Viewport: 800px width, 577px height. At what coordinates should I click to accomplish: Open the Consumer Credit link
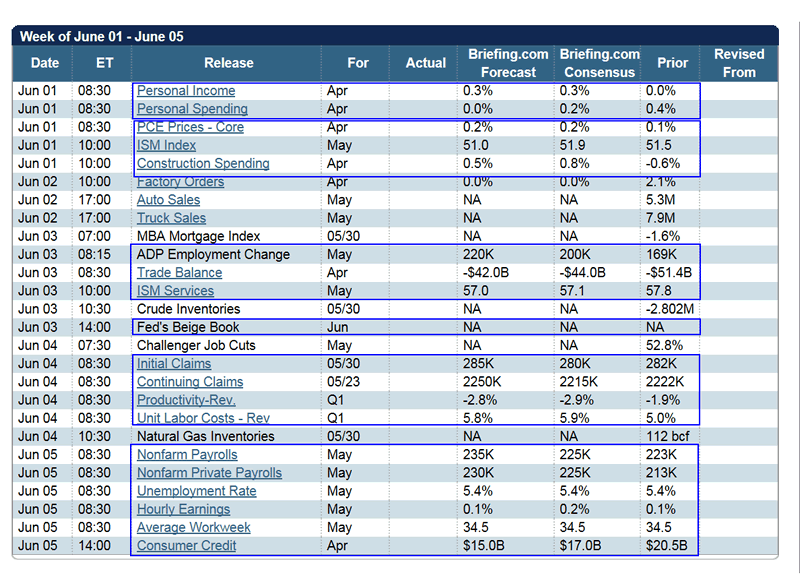point(186,546)
